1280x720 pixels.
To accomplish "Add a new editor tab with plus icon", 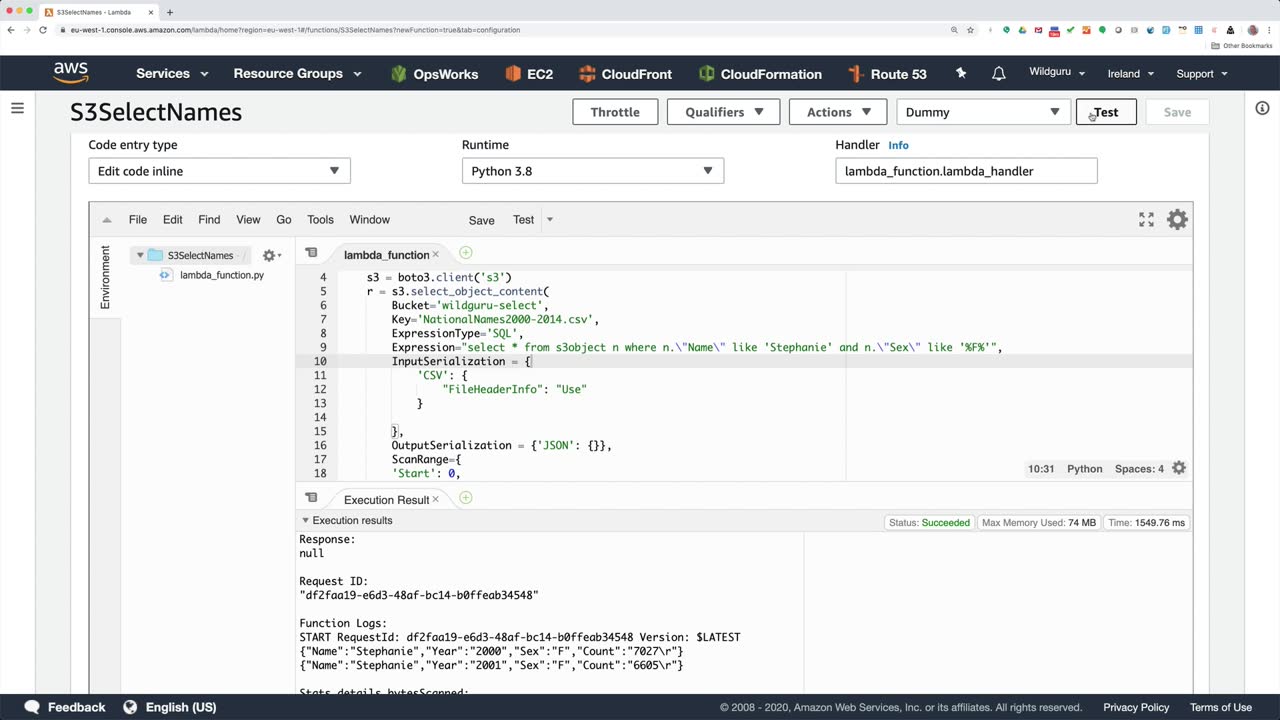I will (x=465, y=254).
